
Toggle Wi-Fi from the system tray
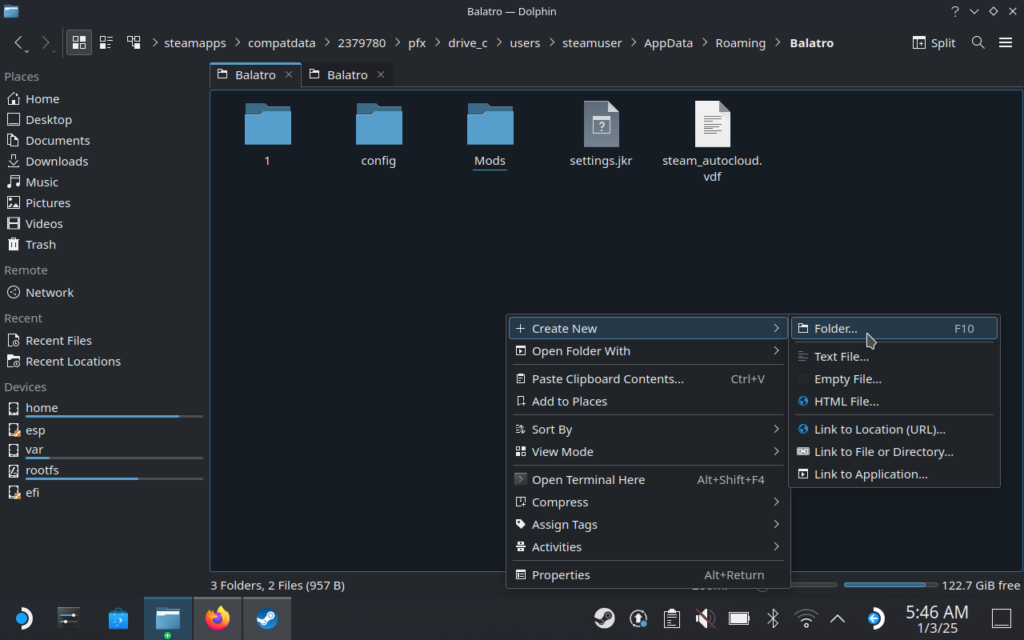coord(806,619)
